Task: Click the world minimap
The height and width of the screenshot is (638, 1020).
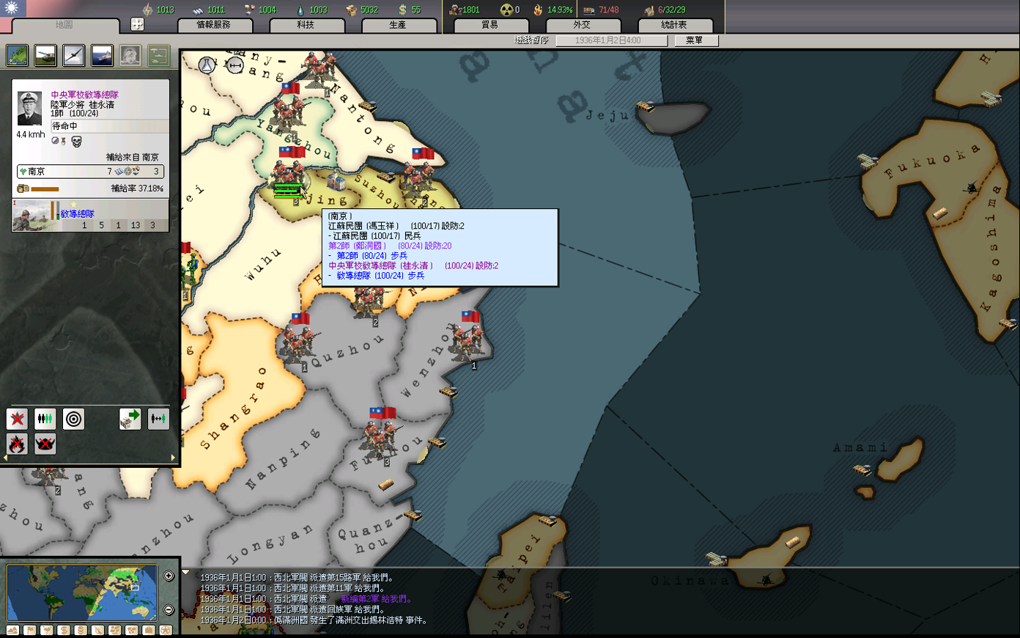Action: [x=82, y=592]
